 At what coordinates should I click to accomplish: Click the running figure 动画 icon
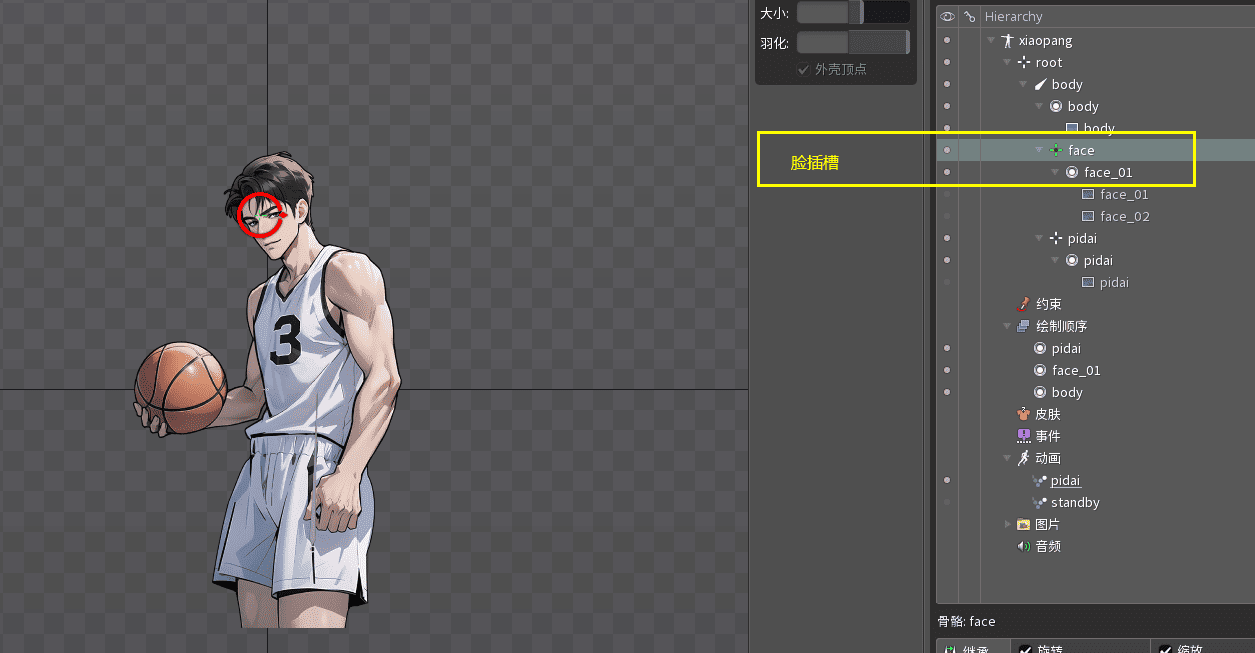pos(1023,458)
